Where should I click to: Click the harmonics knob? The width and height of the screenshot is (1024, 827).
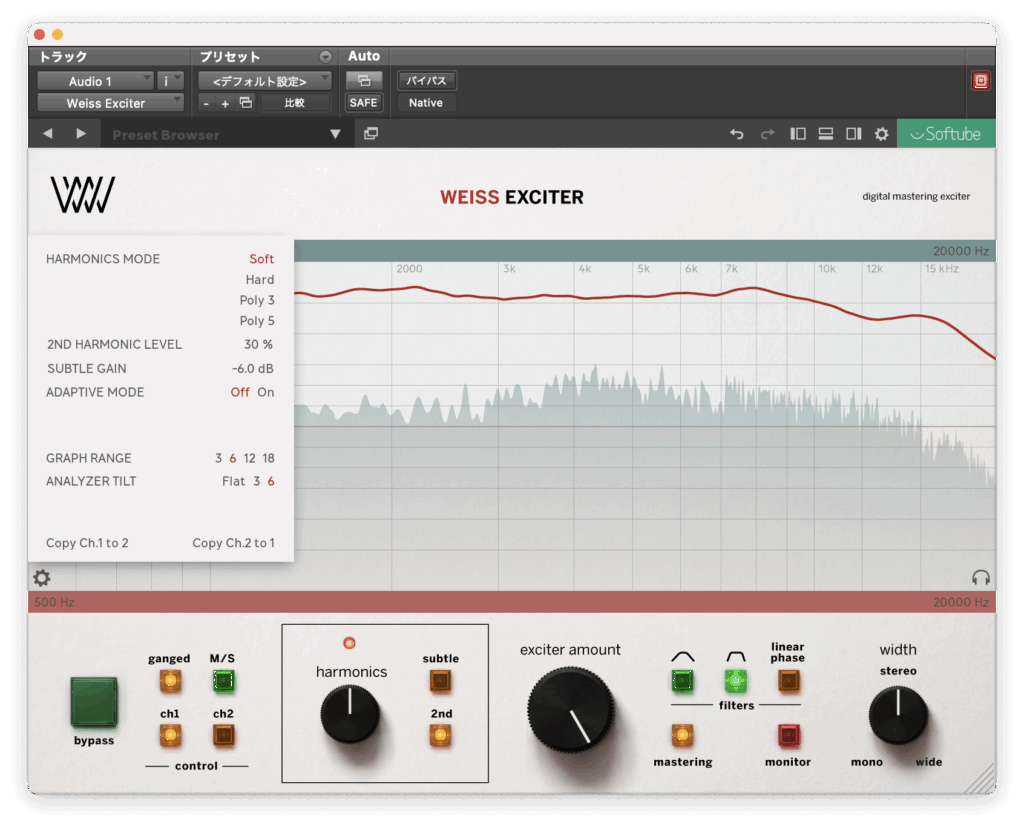tap(350, 713)
